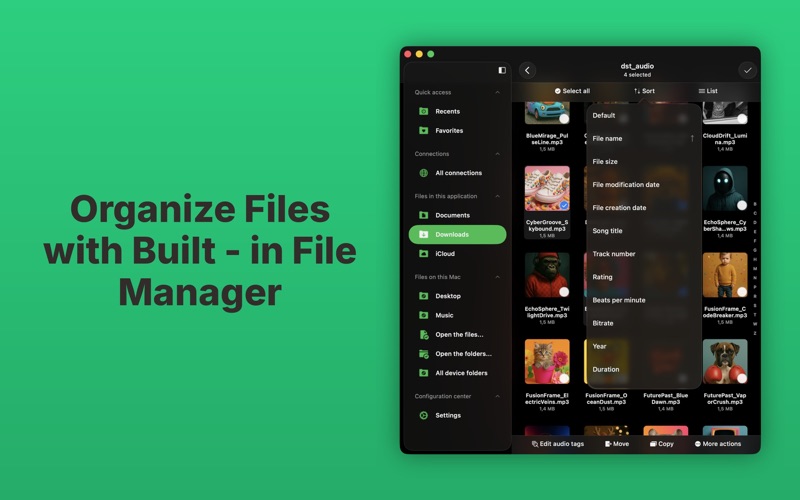Click the Music folder icon
The height and width of the screenshot is (500, 800).
point(423,315)
